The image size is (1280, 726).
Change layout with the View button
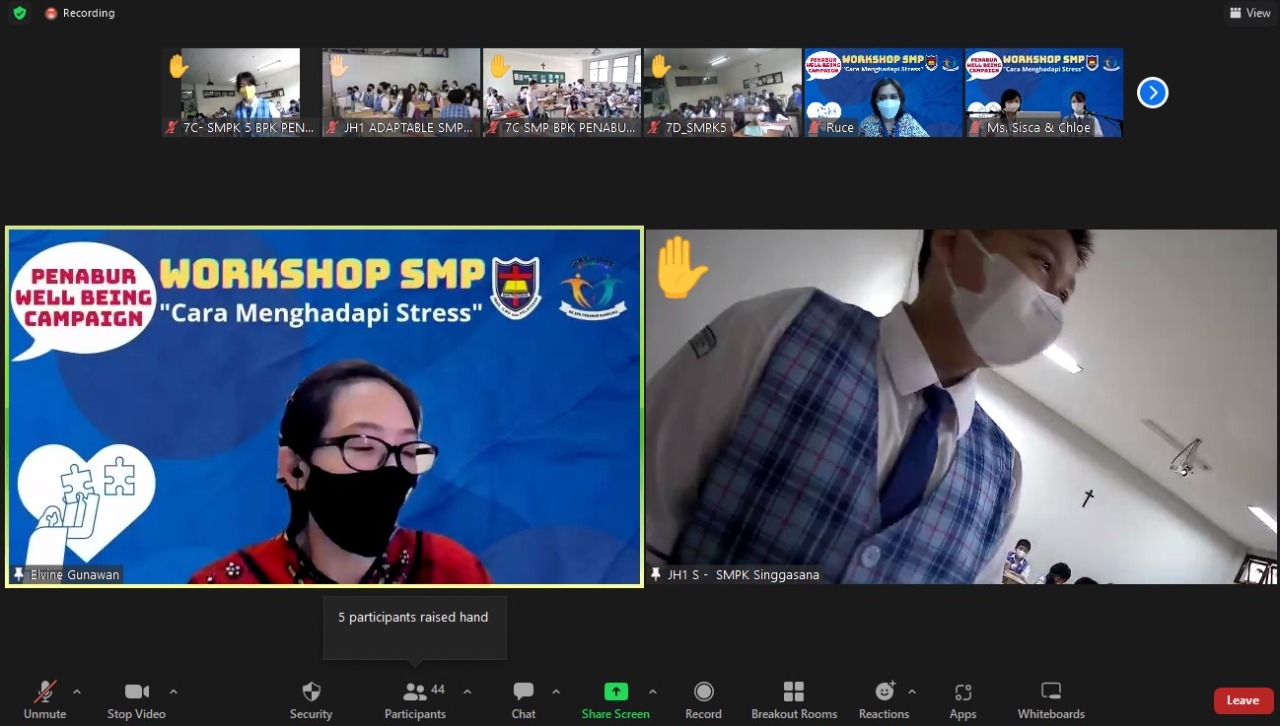tap(1250, 13)
